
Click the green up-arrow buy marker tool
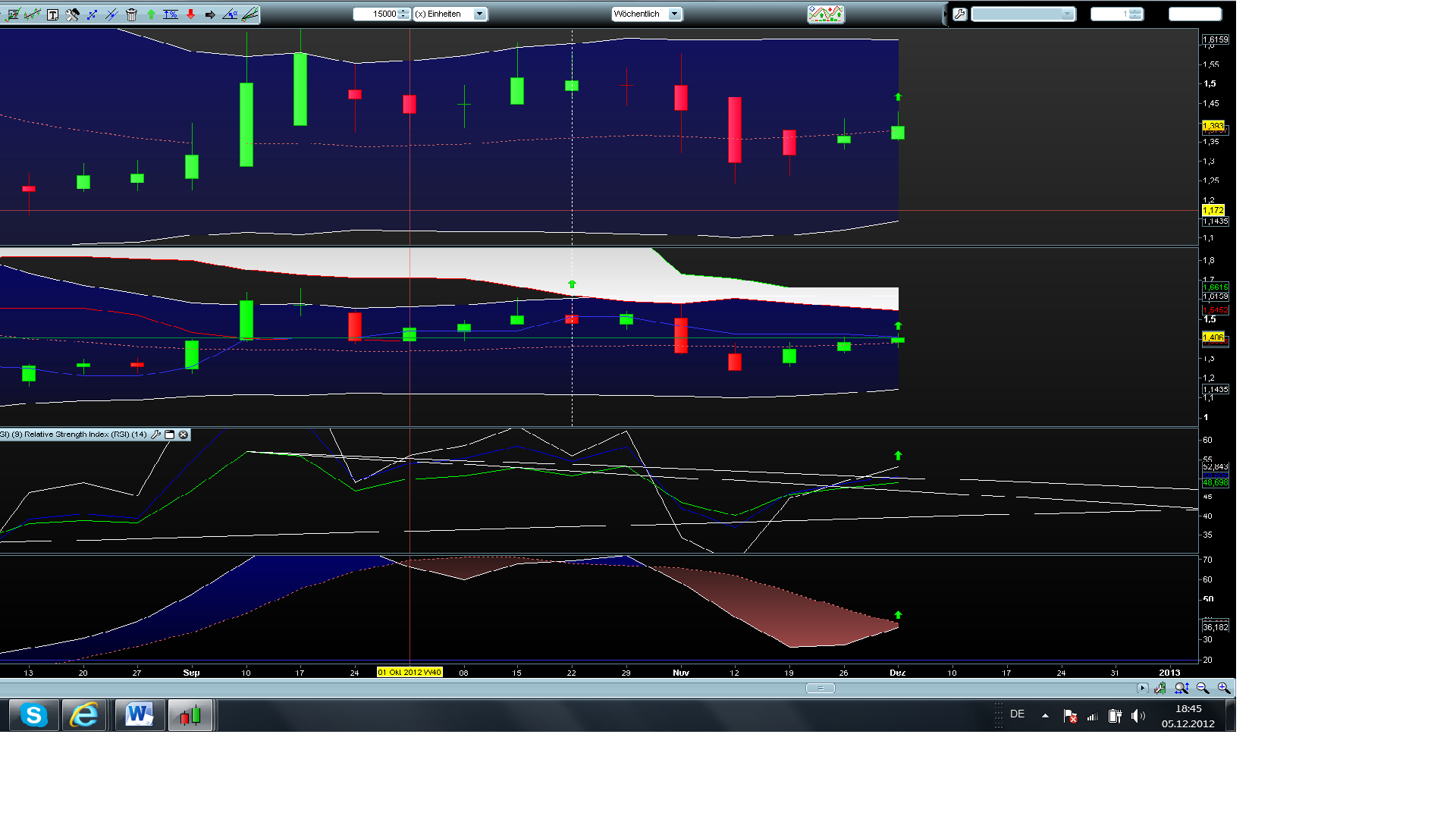151,14
